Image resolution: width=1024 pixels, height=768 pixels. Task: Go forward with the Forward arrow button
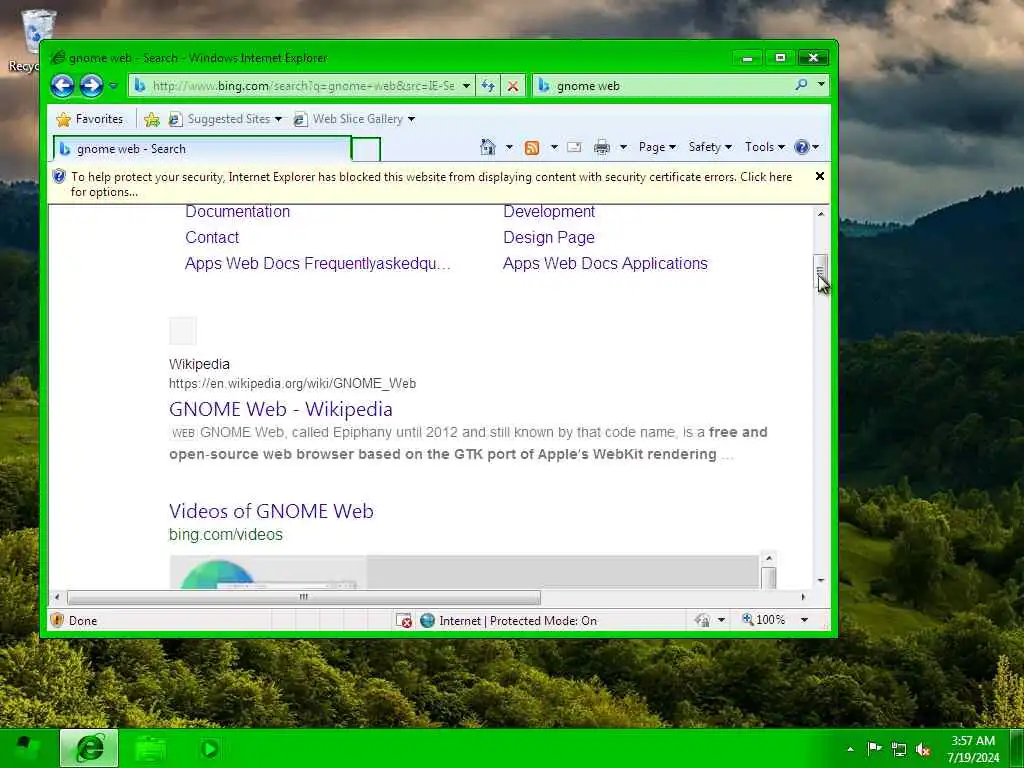pos(91,86)
